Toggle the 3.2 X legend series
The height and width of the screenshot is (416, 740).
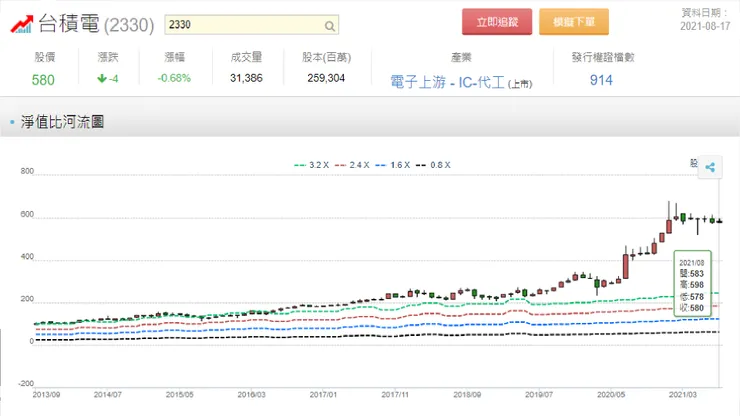(x=311, y=165)
